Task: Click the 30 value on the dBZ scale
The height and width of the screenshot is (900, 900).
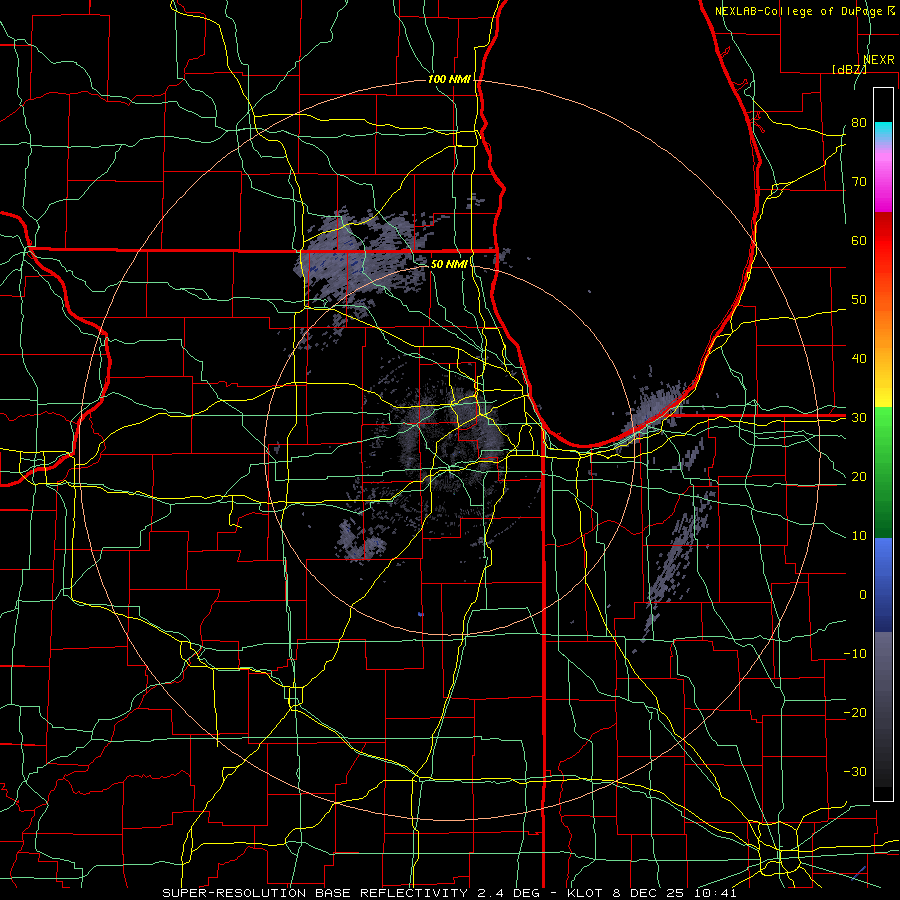Action: (859, 418)
